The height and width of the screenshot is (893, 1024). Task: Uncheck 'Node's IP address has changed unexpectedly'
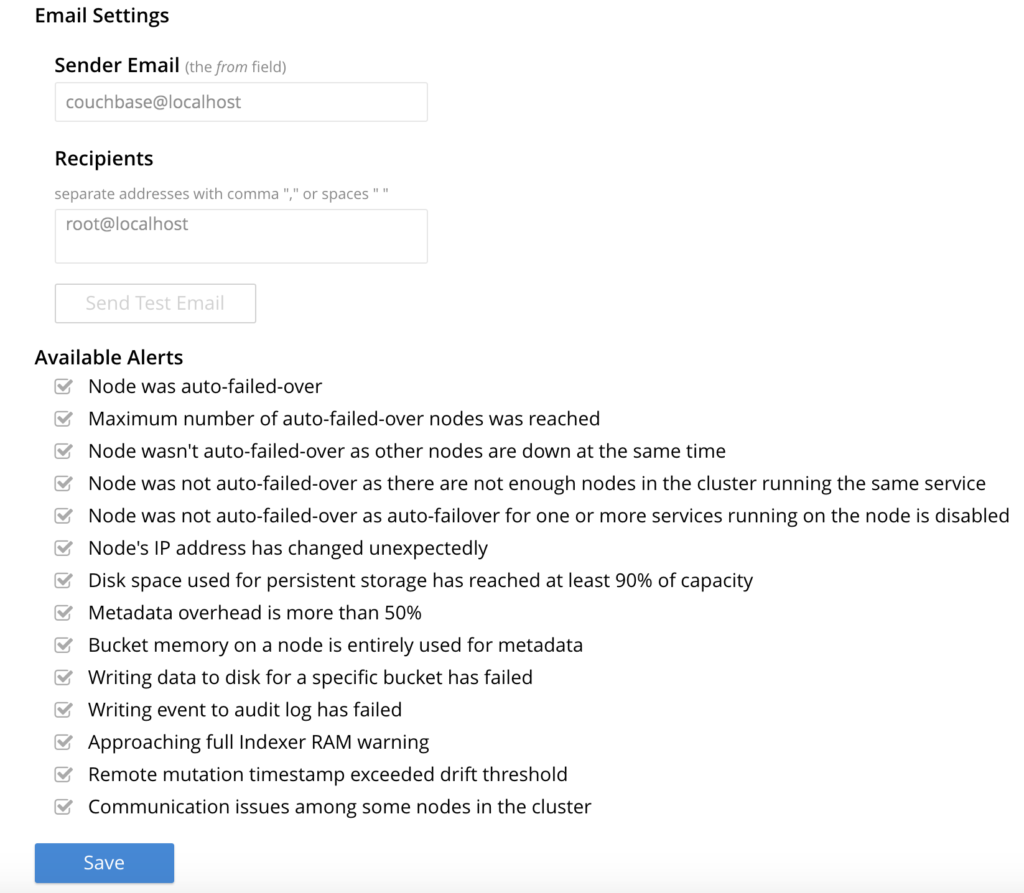tap(63, 547)
